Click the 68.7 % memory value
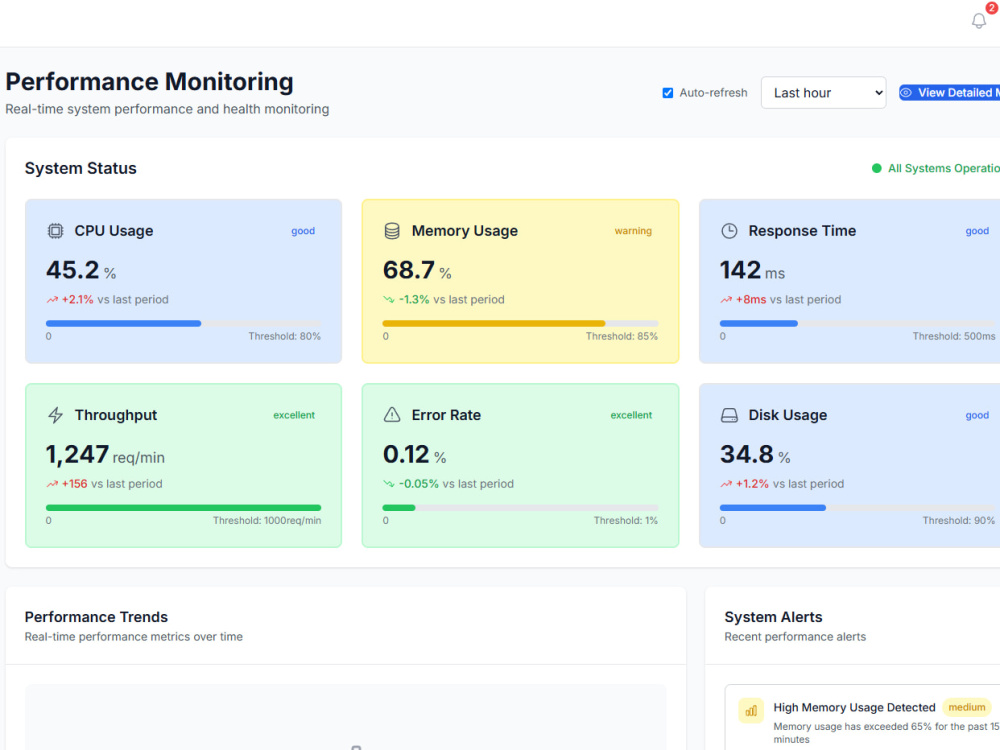1000x750 pixels. tap(417, 270)
